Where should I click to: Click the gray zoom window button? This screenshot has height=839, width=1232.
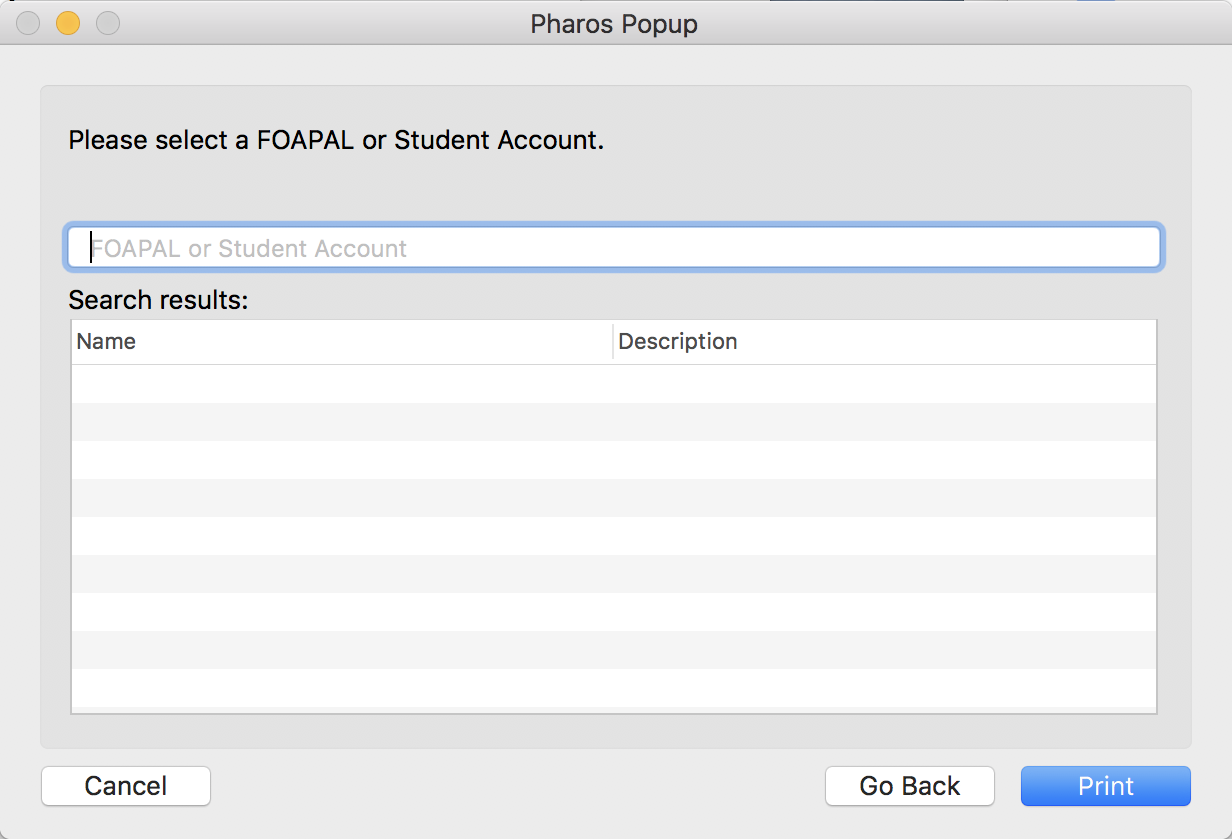[x=108, y=23]
